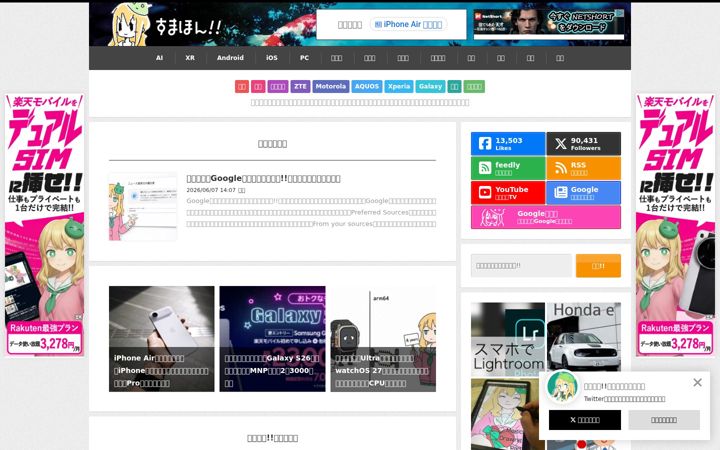
Task: Click the grey dismiss button in the popup
Action: [x=664, y=420]
